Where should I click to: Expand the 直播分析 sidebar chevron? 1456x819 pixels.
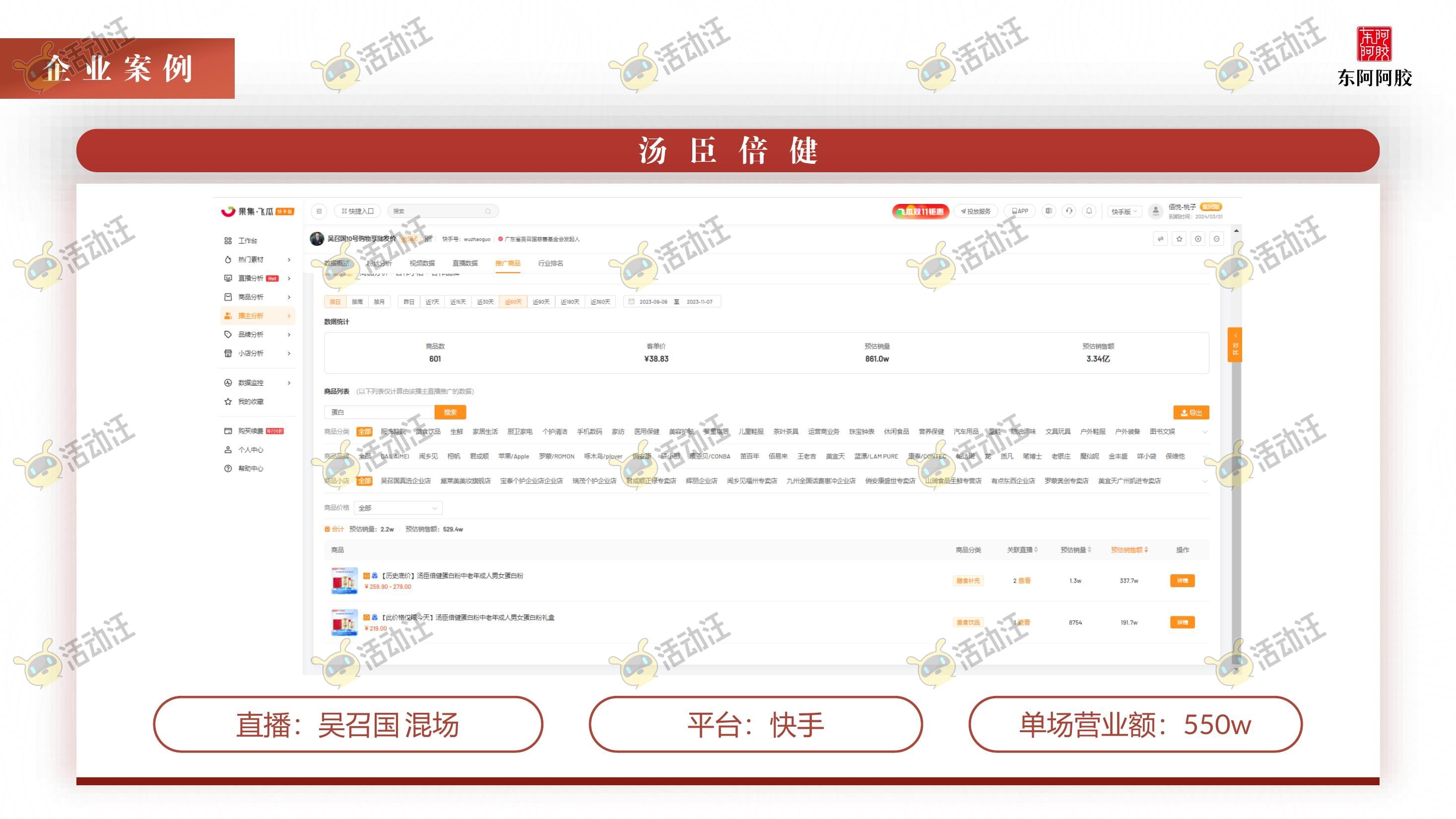pos(289,278)
